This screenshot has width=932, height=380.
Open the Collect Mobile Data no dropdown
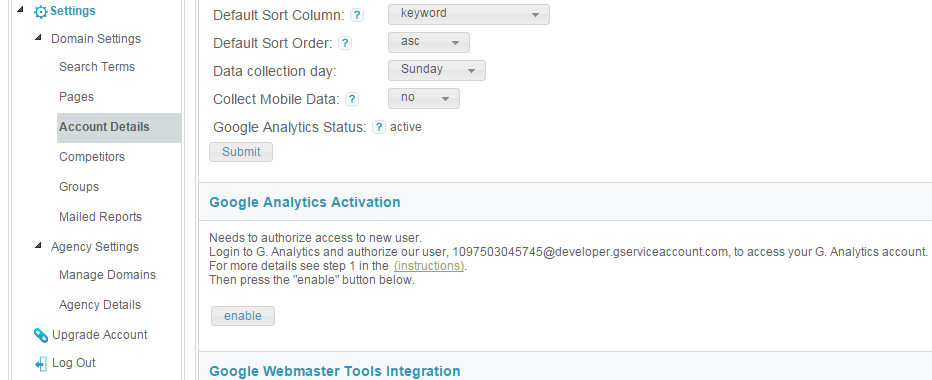(x=423, y=98)
